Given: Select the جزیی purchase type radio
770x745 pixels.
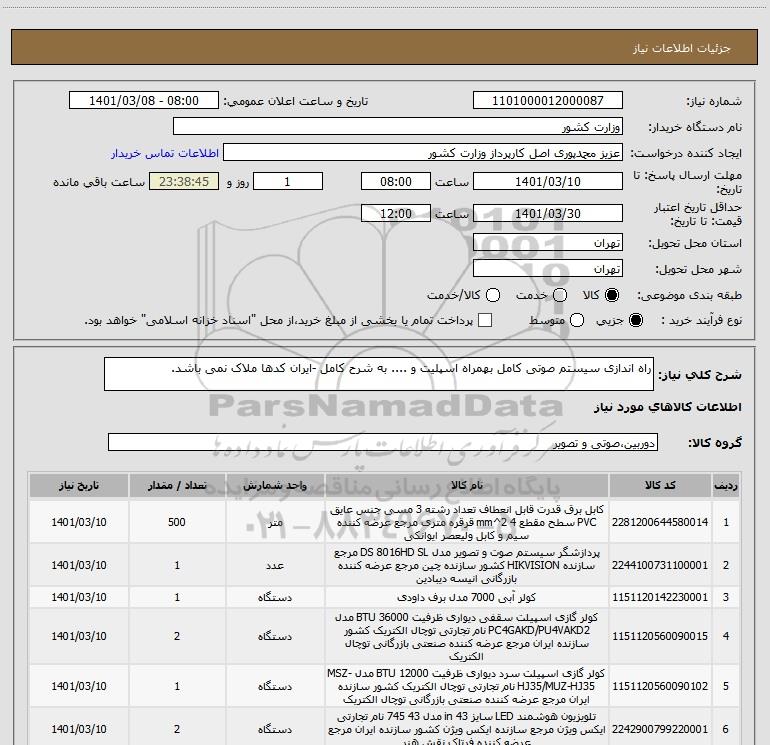Looking at the screenshot, I should pos(636,320).
